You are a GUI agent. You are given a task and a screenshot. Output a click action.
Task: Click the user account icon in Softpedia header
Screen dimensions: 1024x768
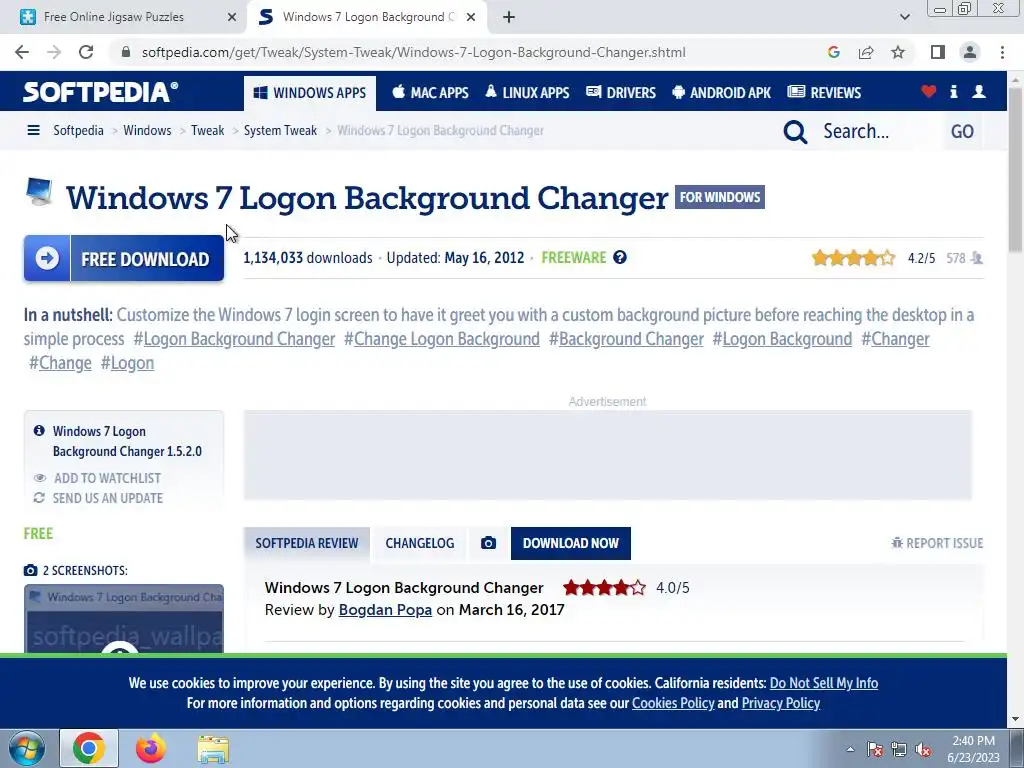pos(978,92)
